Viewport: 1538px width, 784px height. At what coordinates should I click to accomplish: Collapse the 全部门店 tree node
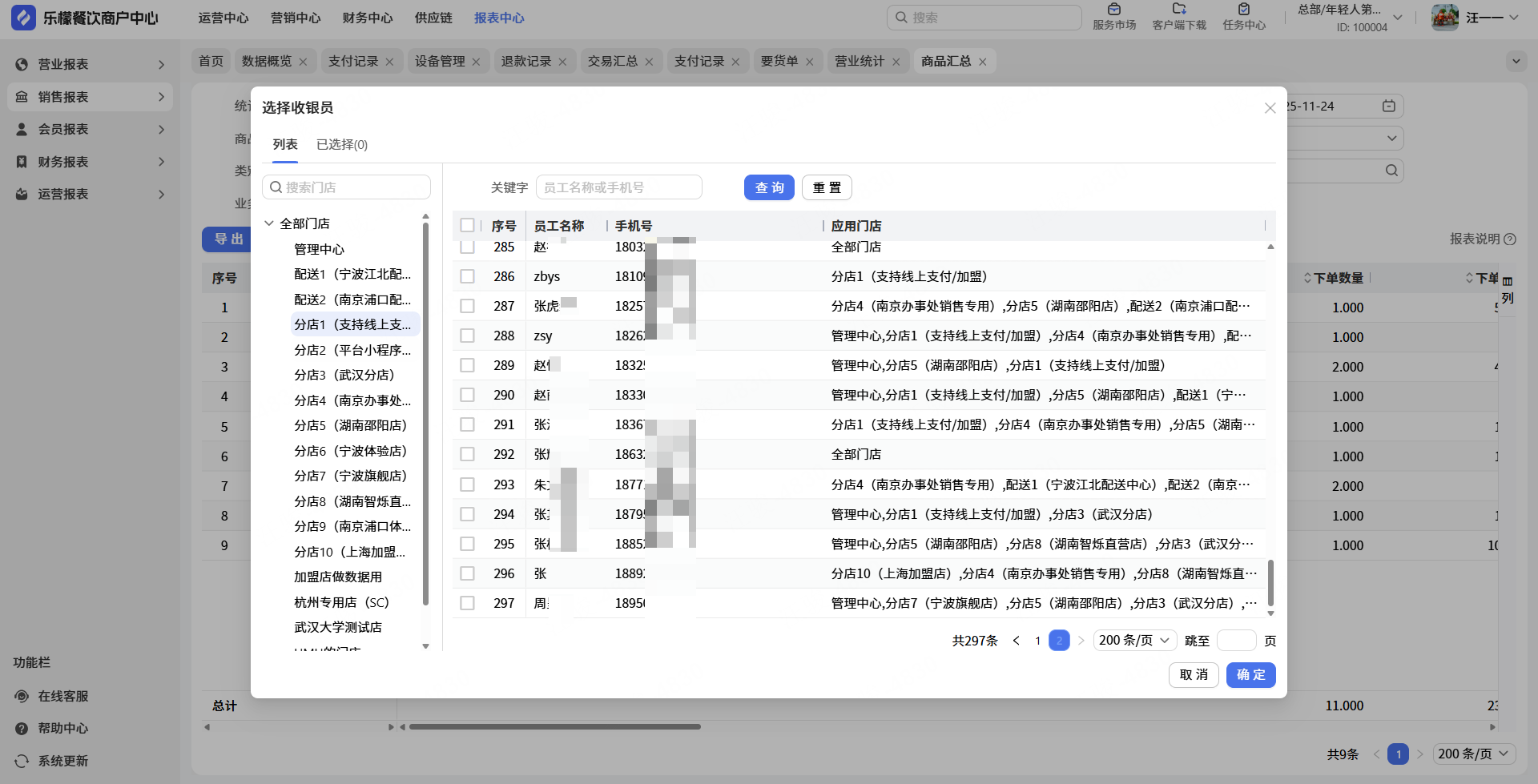pyautogui.click(x=269, y=223)
